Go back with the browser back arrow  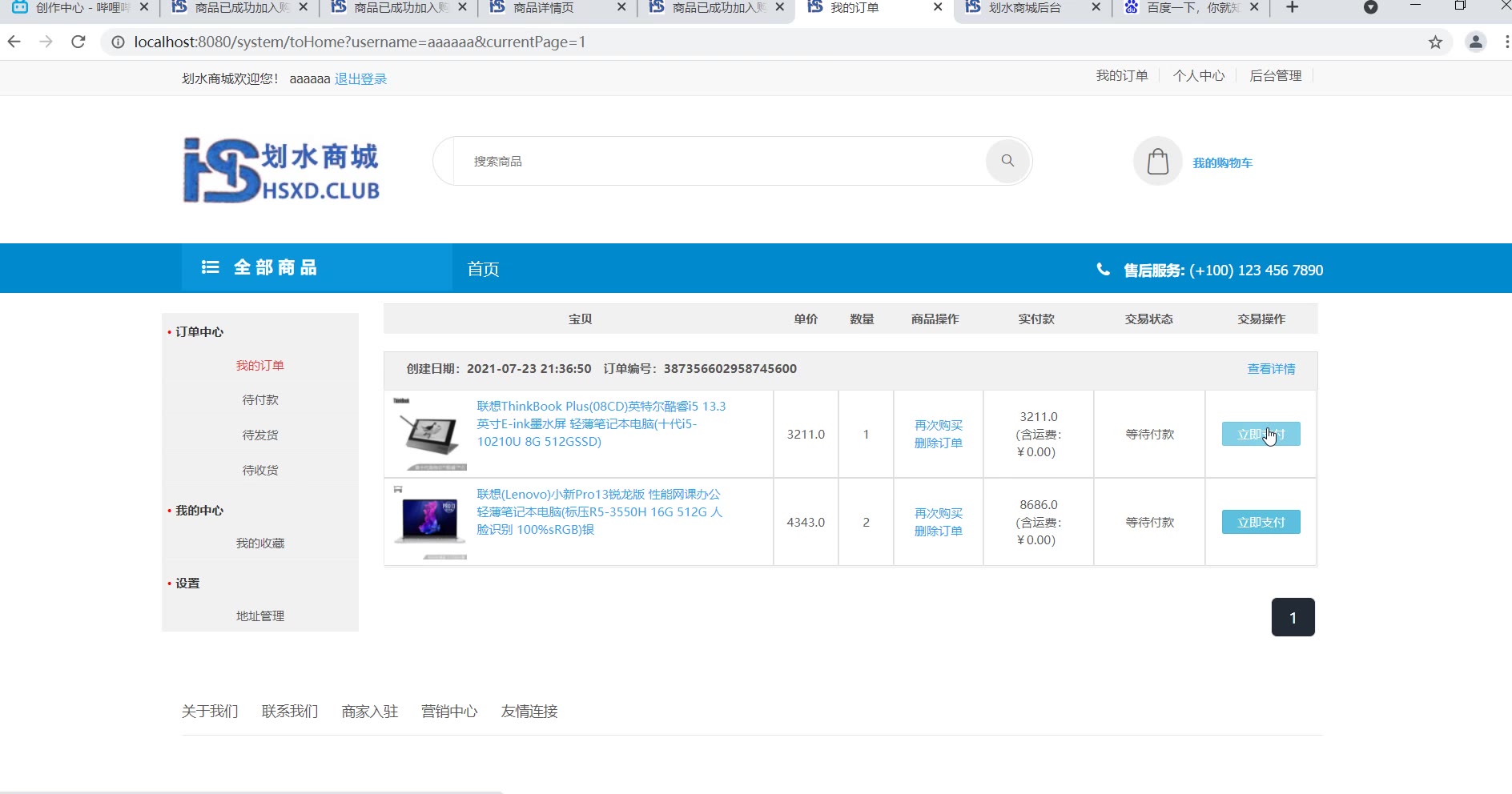click(14, 42)
